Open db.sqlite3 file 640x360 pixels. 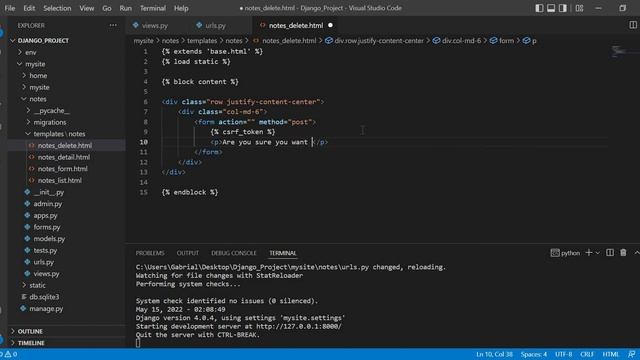tap(67, 297)
